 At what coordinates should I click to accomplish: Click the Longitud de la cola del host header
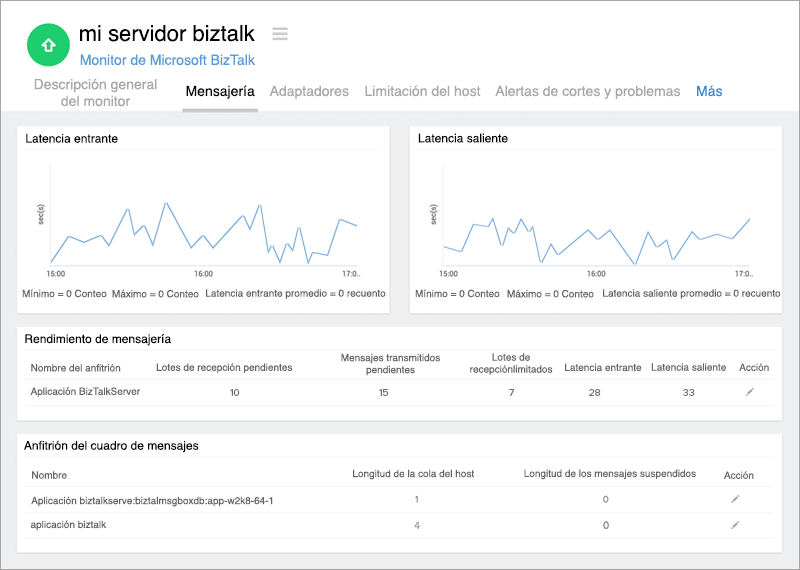click(x=415, y=473)
